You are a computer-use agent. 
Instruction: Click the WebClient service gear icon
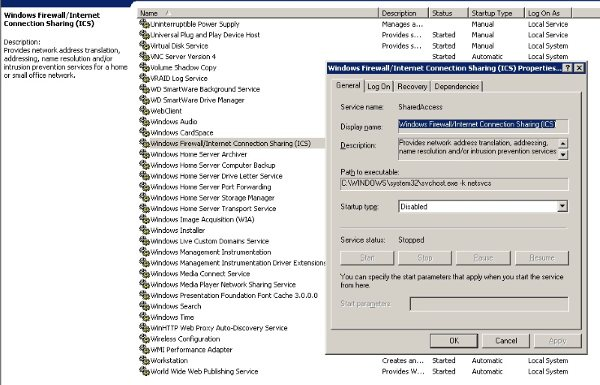[144, 111]
